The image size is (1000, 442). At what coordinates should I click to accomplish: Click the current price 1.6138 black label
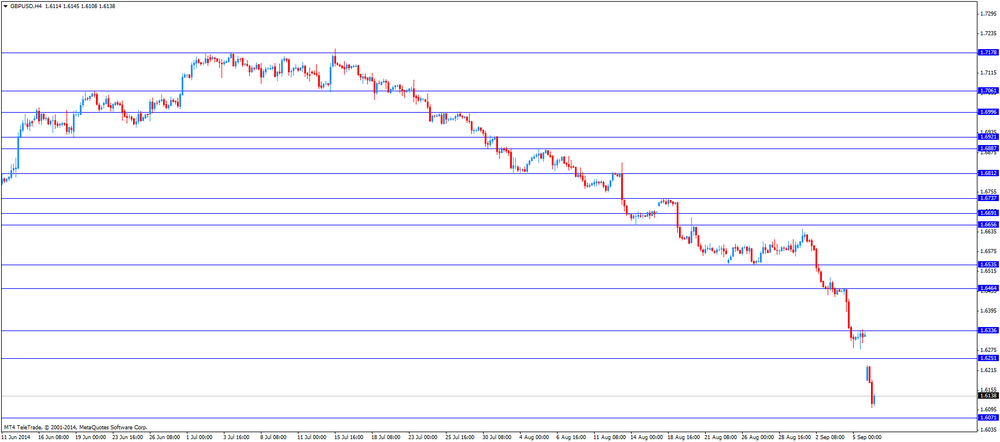click(987, 396)
